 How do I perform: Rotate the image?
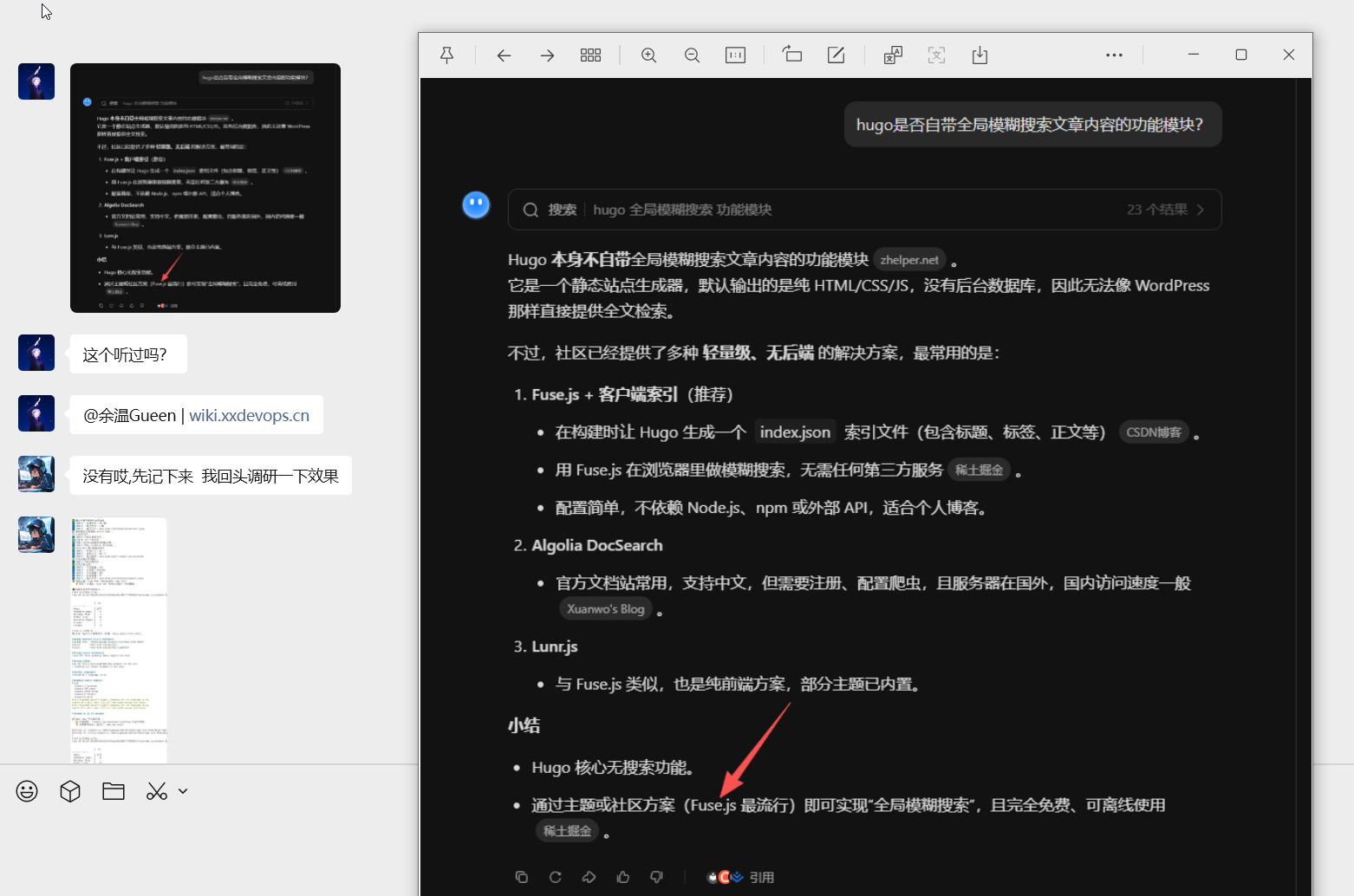(x=792, y=55)
